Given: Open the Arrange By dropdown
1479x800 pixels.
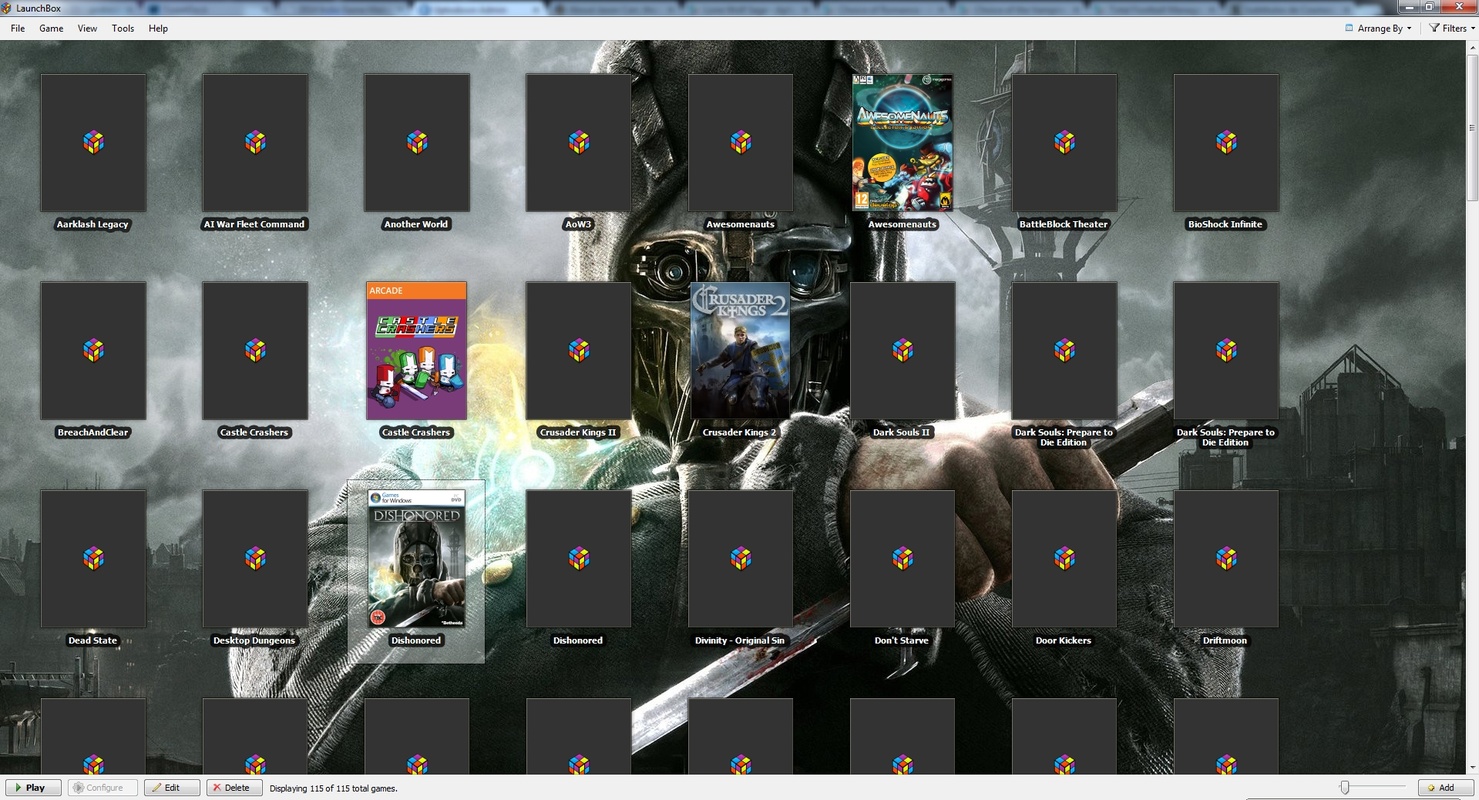Looking at the screenshot, I should (x=1378, y=28).
